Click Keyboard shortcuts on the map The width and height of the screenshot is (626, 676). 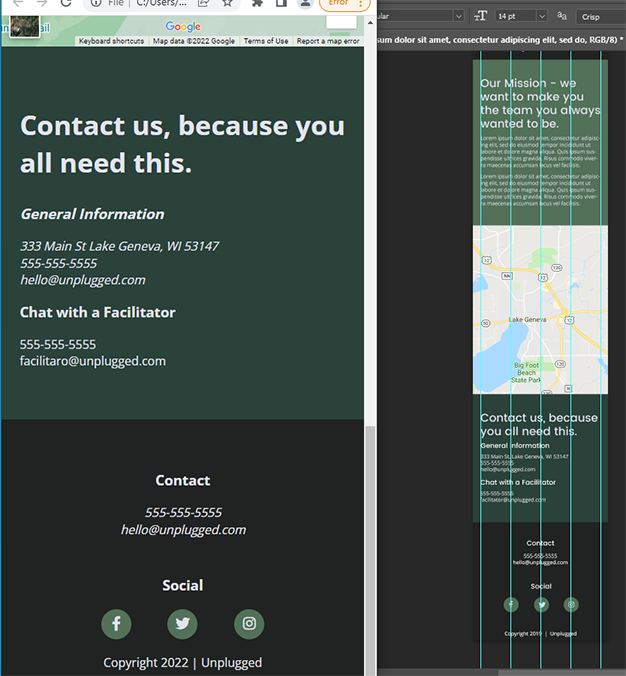111,41
